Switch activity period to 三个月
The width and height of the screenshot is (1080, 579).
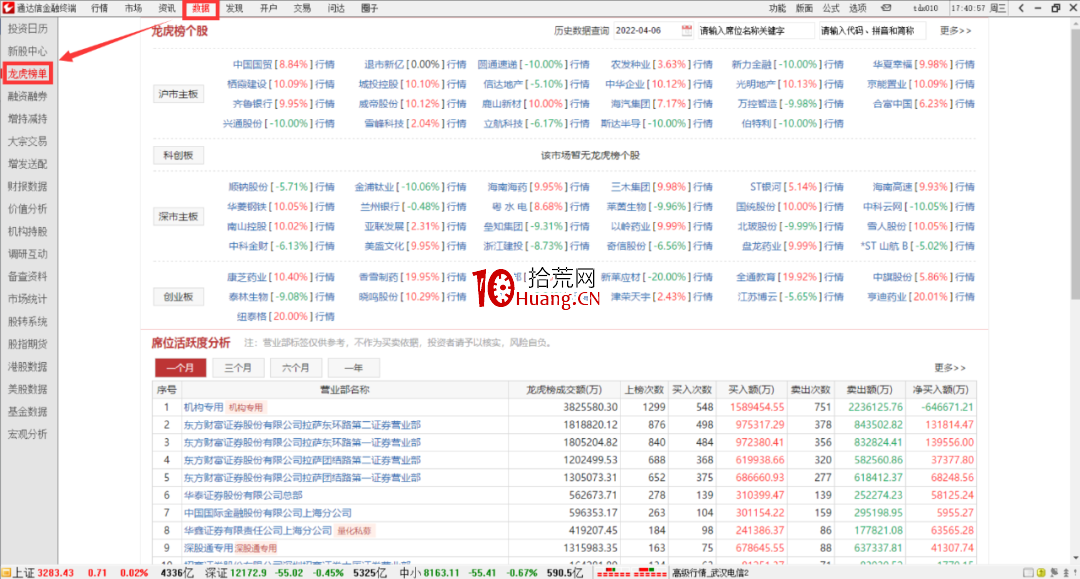238,368
